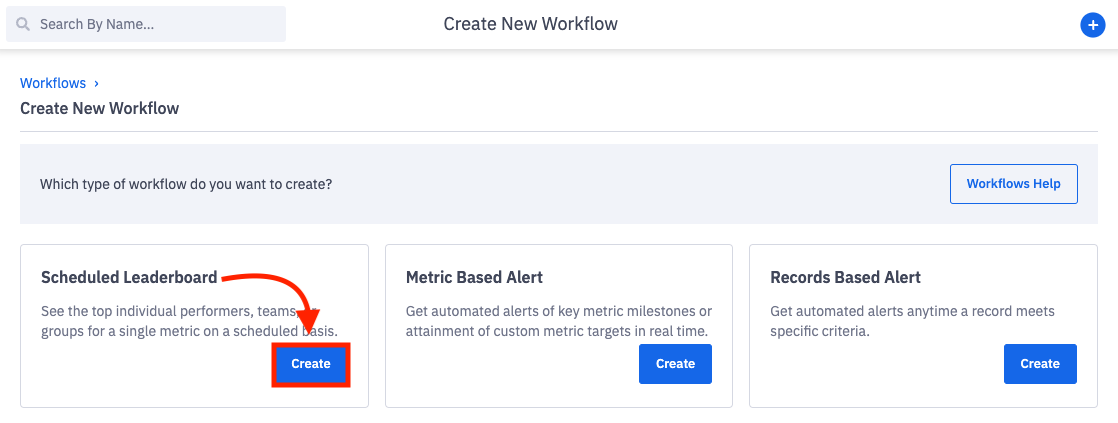This screenshot has width=1118, height=423.
Task: Select the Records Based Alert card title
Action: [845, 277]
